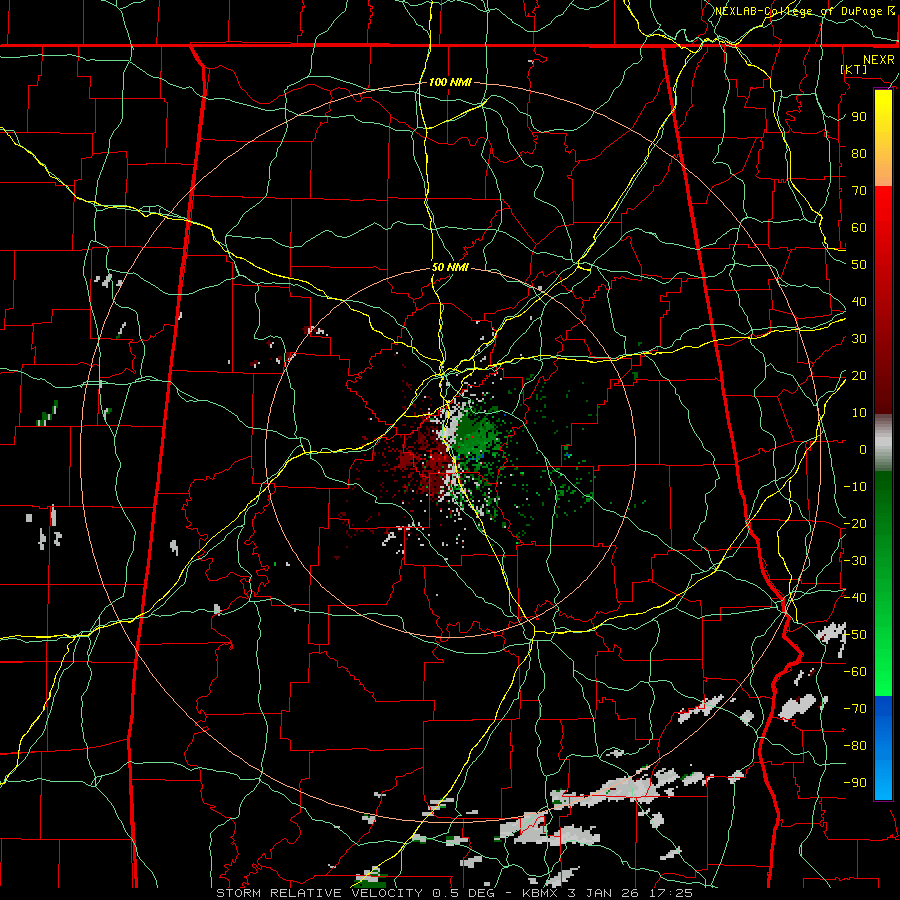Viewport: 900px width, 900px height.
Task: Click the "50" value on the velocity scale
Action: click(x=859, y=265)
